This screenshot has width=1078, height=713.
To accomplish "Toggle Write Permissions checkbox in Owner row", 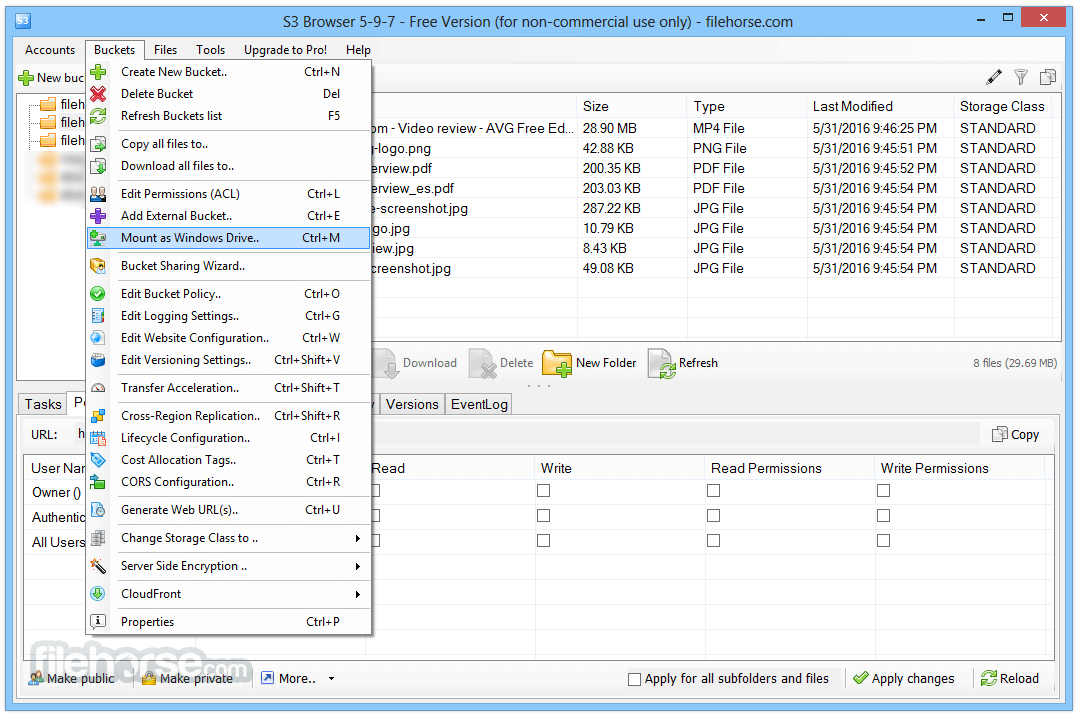I will pos(883,490).
